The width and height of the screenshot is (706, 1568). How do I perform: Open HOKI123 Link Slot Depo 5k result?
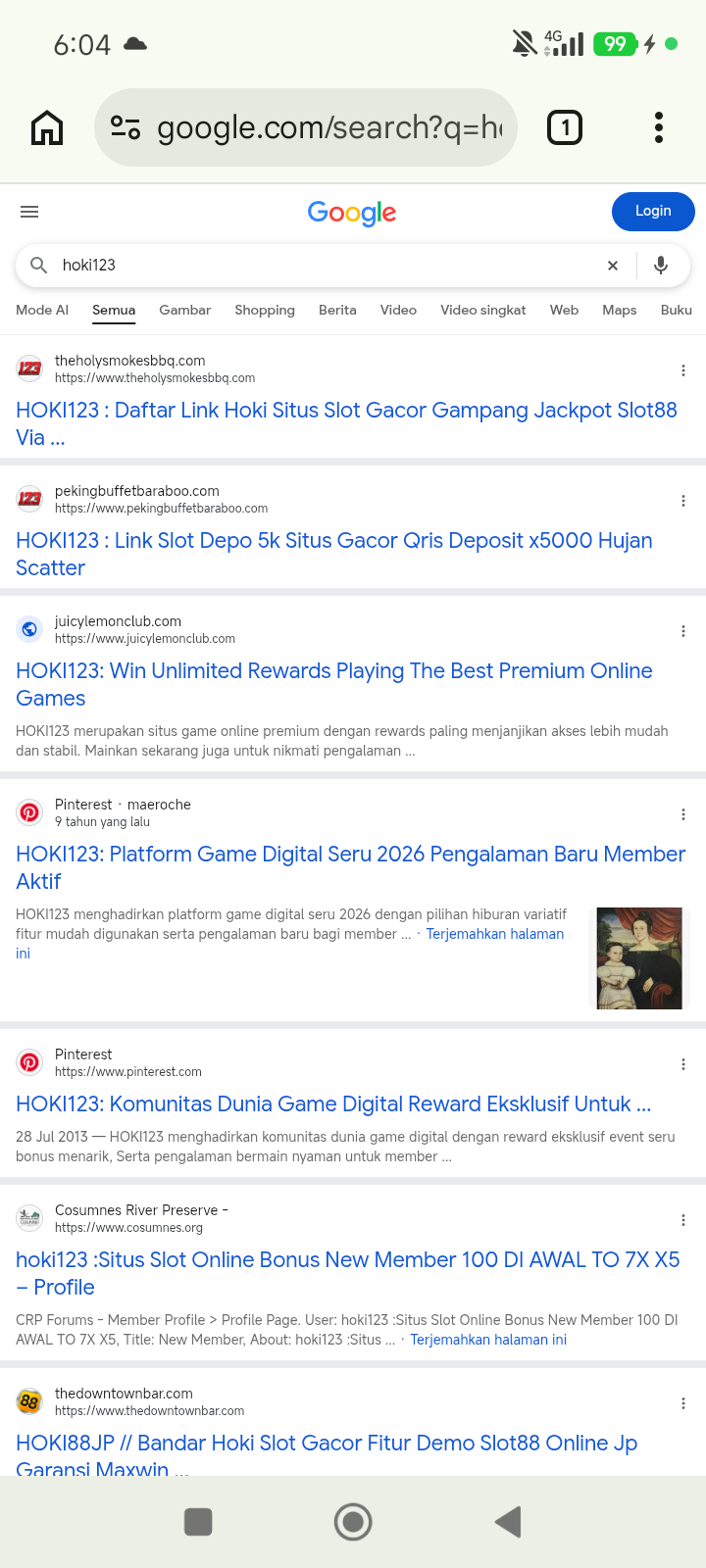point(334,554)
